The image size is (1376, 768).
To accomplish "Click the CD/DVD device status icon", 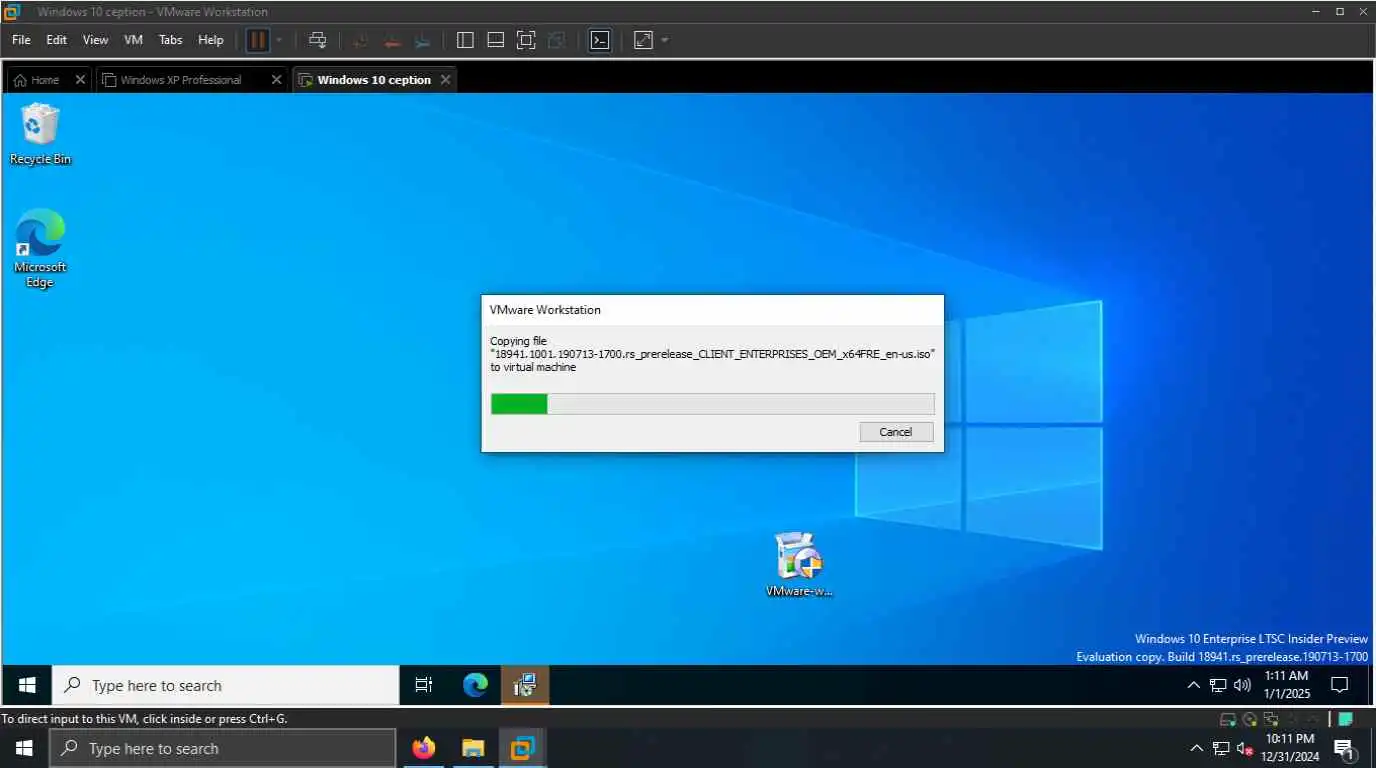I will [x=1250, y=719].
